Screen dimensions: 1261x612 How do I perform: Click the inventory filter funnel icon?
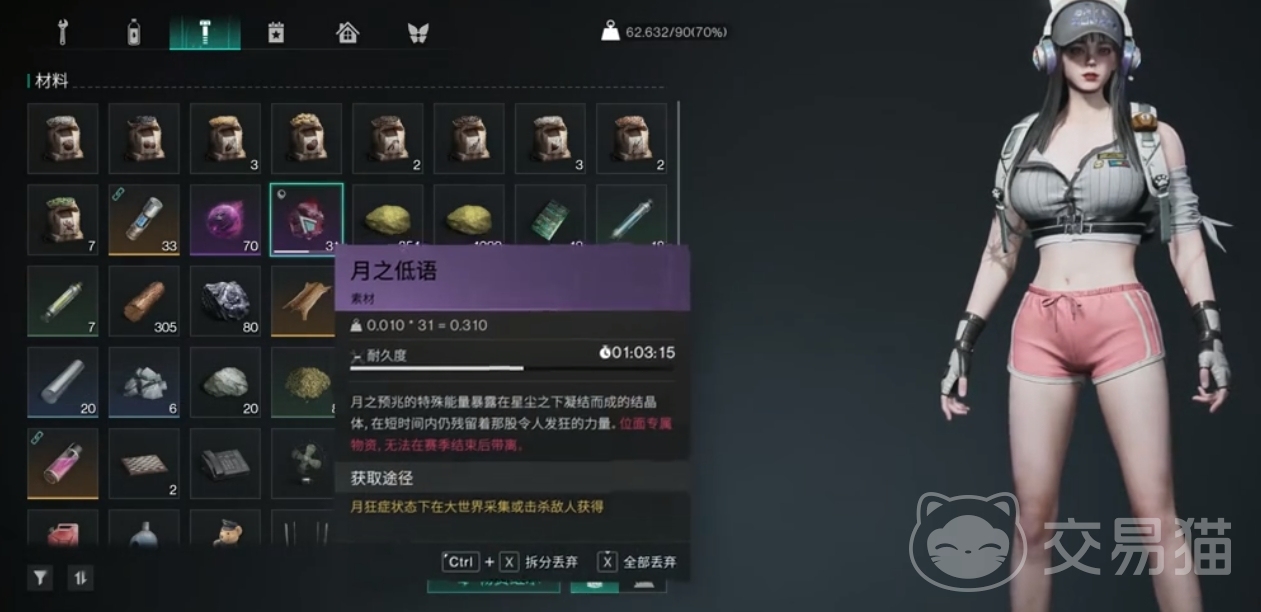click(40, 577)
